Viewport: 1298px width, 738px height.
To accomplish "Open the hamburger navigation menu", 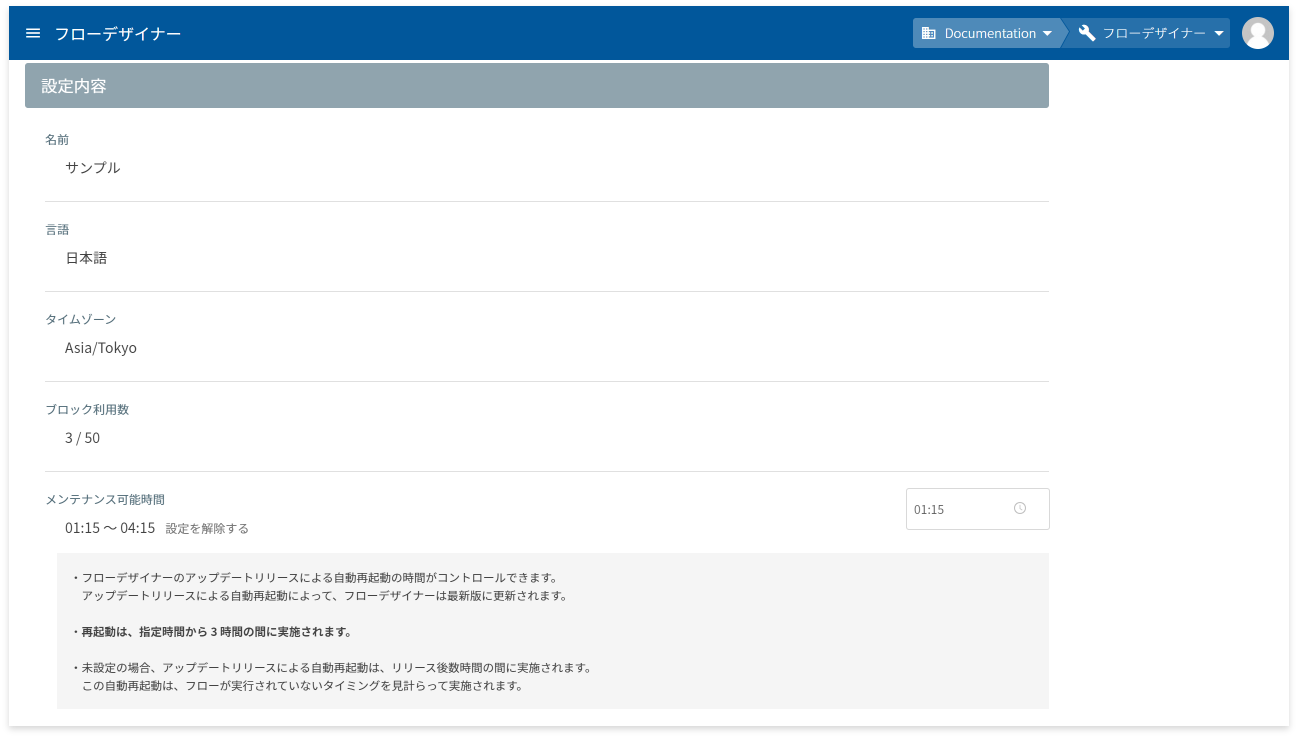I will [x=33, y=33].
